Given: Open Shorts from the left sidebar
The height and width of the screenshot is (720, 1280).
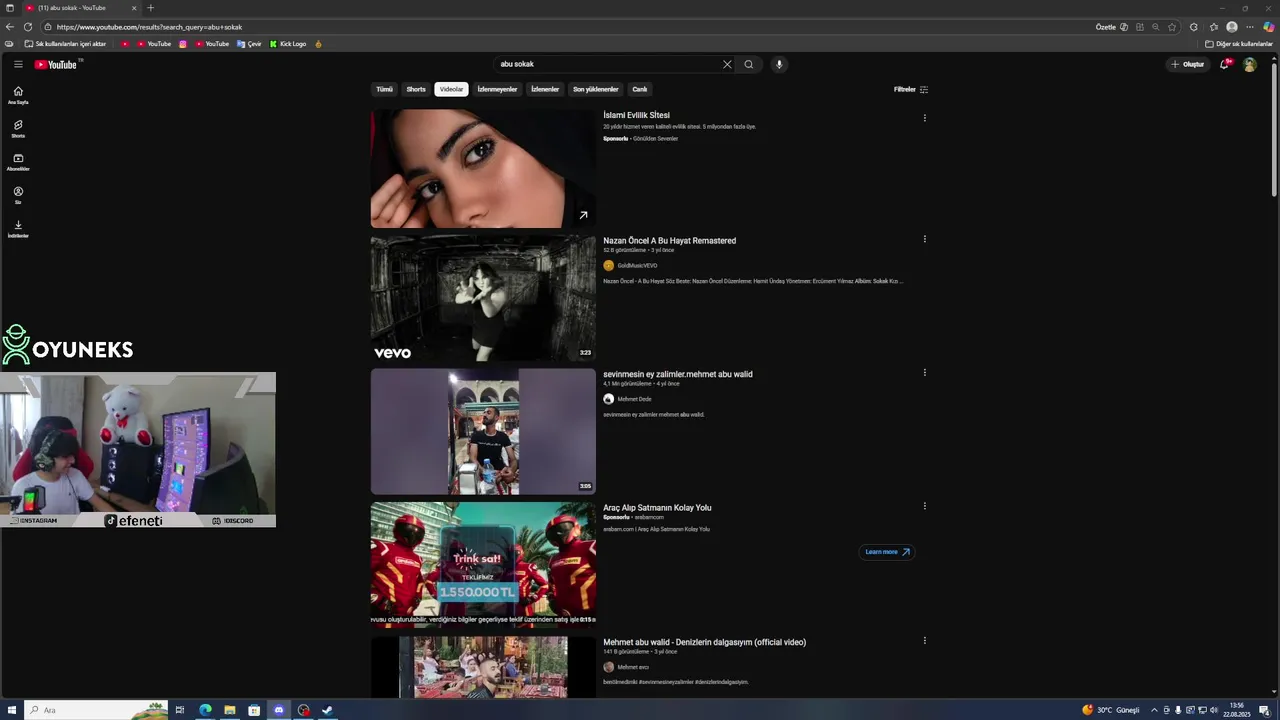Looking at the screenshot, I should [x=18, y=129].
